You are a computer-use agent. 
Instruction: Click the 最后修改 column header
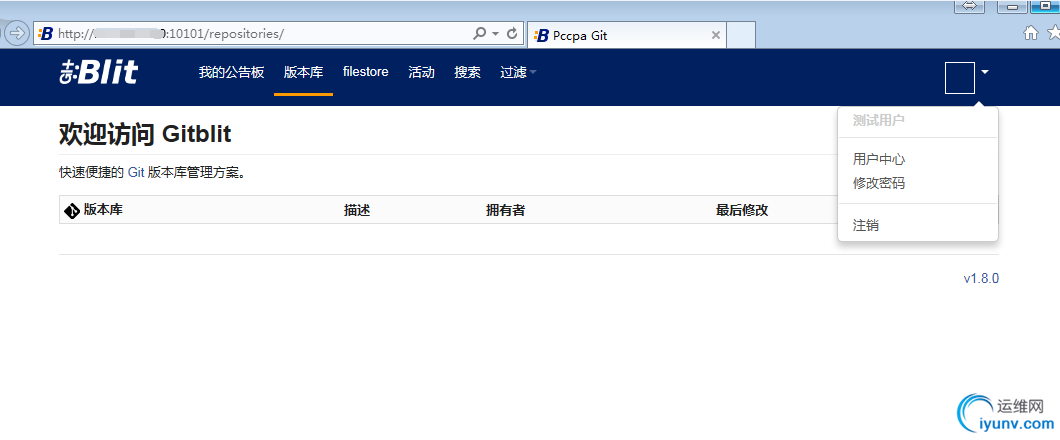742,211
